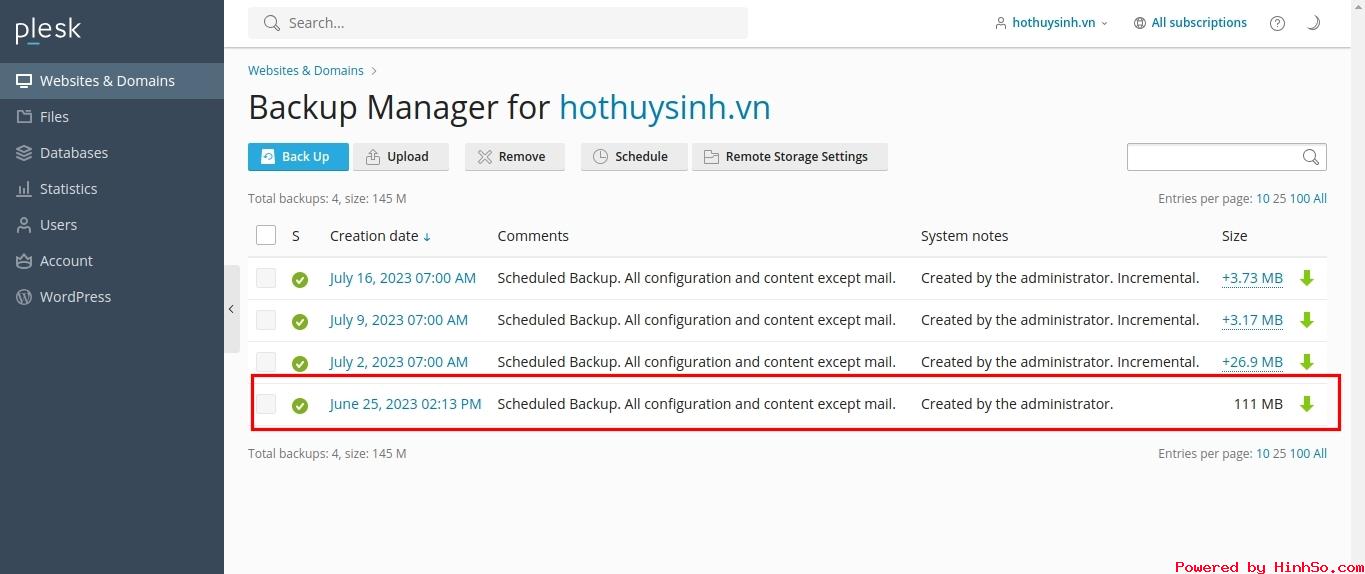This screenshot has height=574, width=1365.
Task: Click the Back Up button
Action: [x=298, y=157]
